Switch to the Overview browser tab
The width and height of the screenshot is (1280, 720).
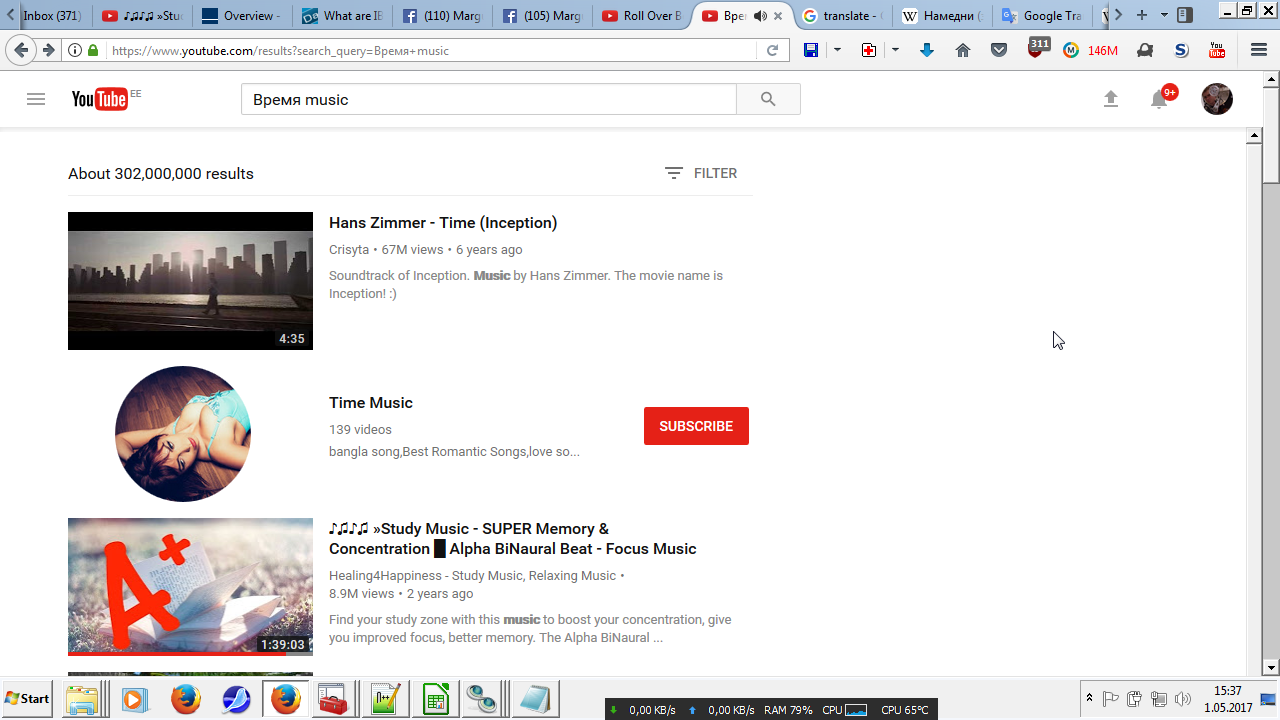click(241, 16)
